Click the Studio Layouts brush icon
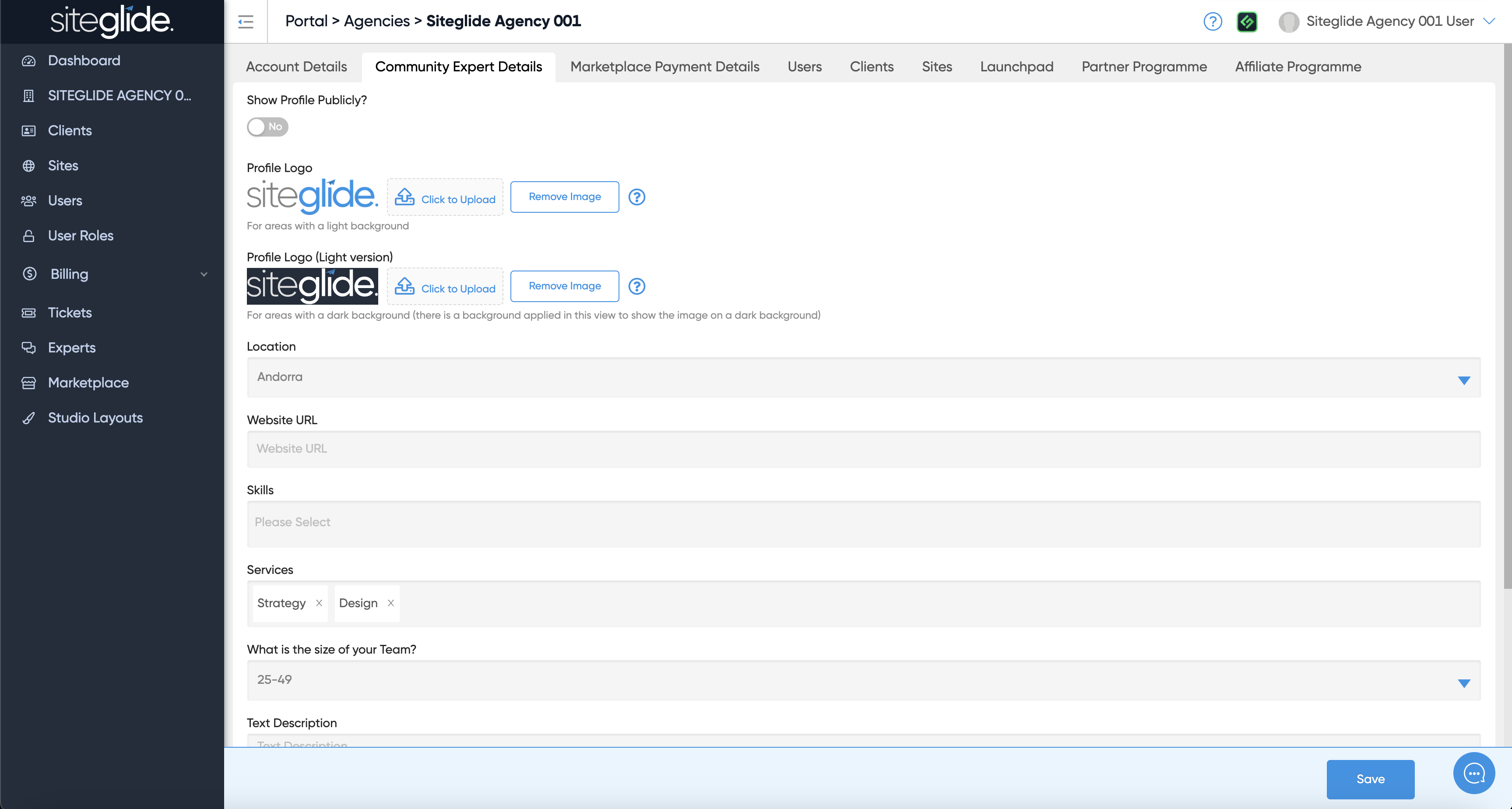This screenshot has height=809, width=1512. 29,418
